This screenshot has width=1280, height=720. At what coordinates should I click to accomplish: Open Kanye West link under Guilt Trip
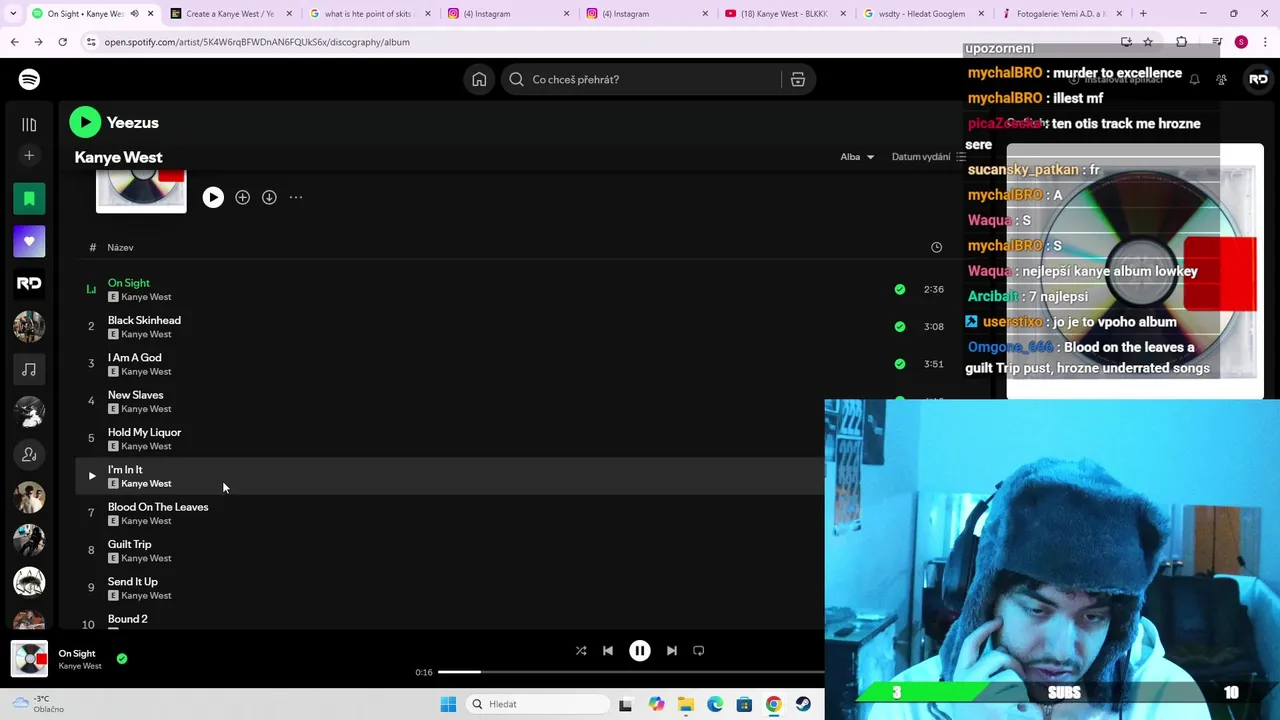click(x=146, y=558)
